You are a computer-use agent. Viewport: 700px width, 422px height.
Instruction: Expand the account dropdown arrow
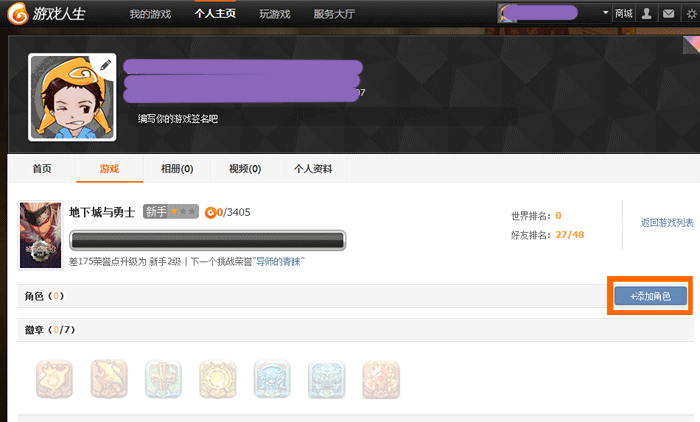click(x=605, y=13)
